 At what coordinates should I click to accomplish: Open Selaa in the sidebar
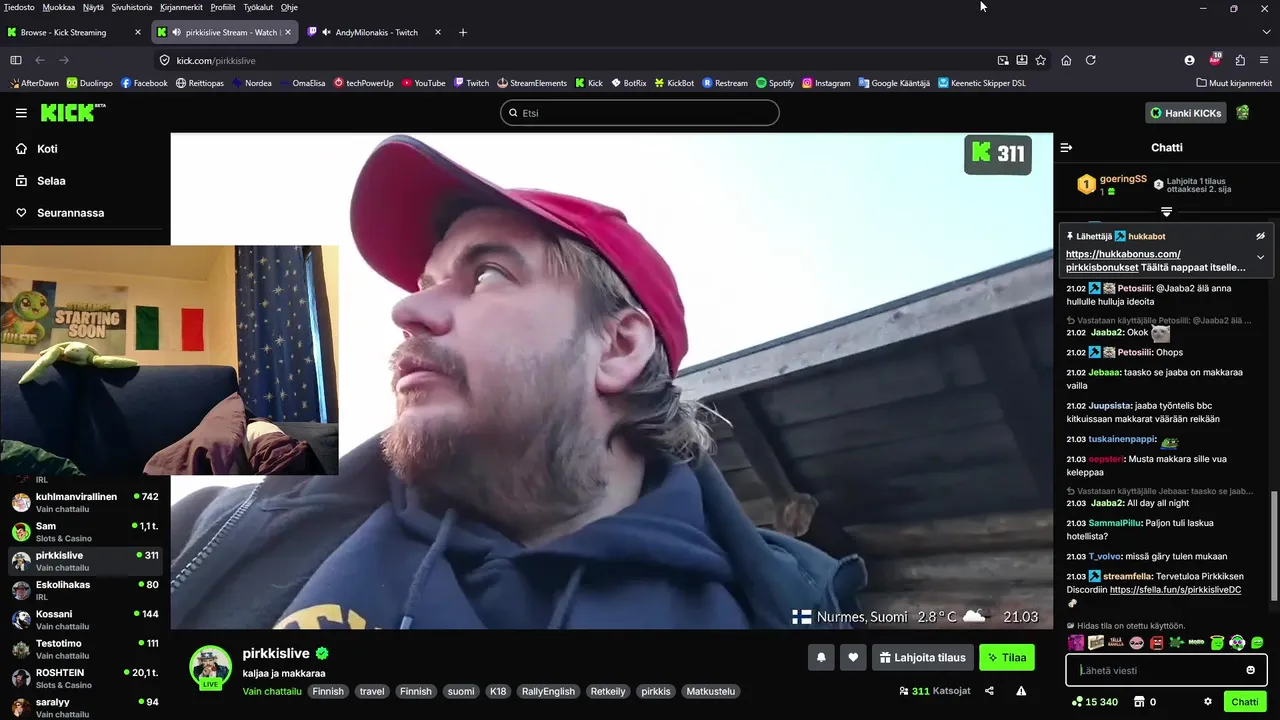(x=51, y=181)
